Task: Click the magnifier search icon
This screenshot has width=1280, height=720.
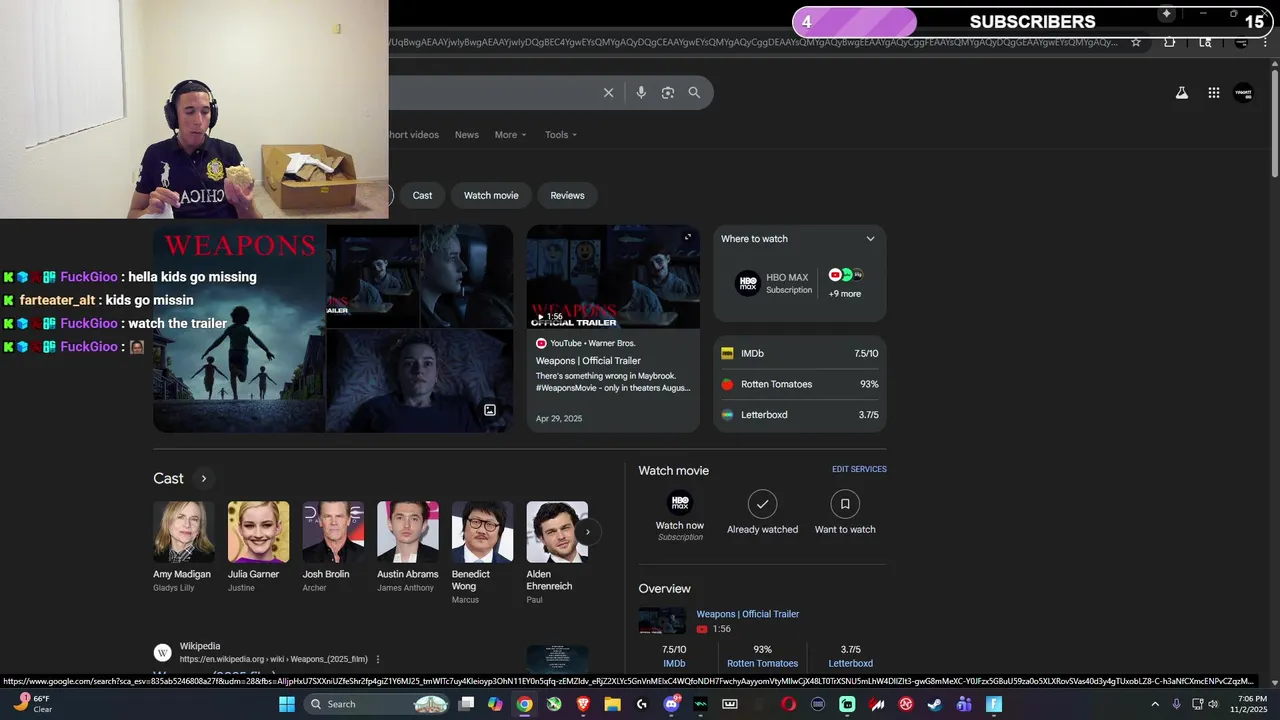Action: pos(694,92)
